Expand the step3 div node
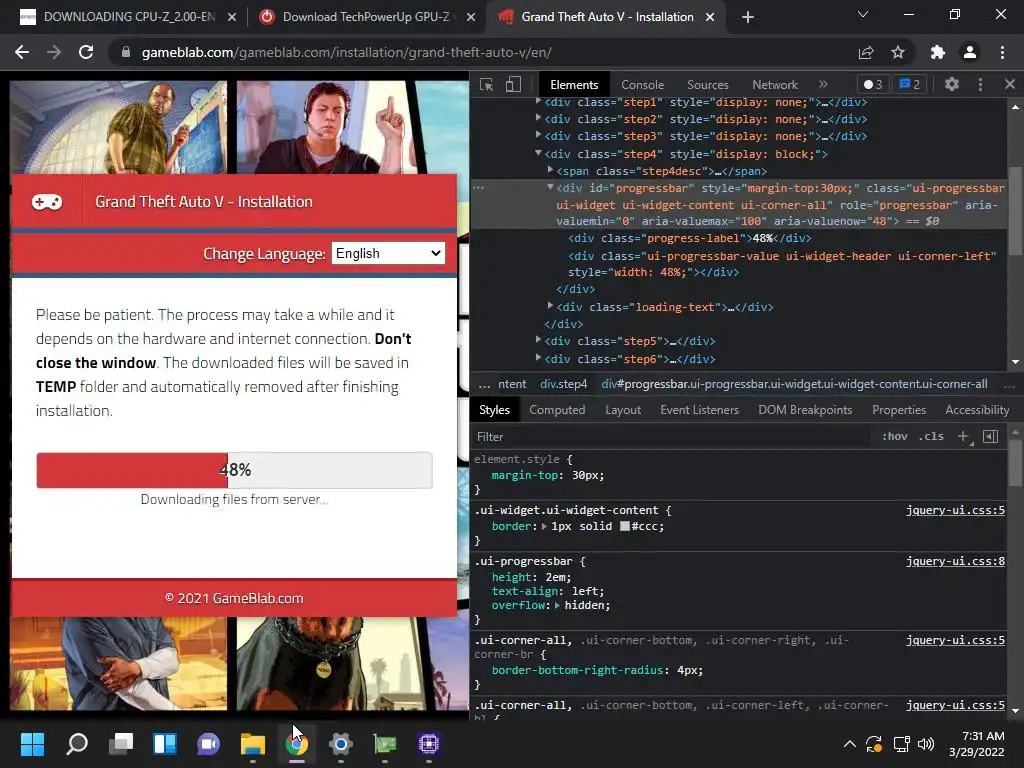 [x=538, y=135]
